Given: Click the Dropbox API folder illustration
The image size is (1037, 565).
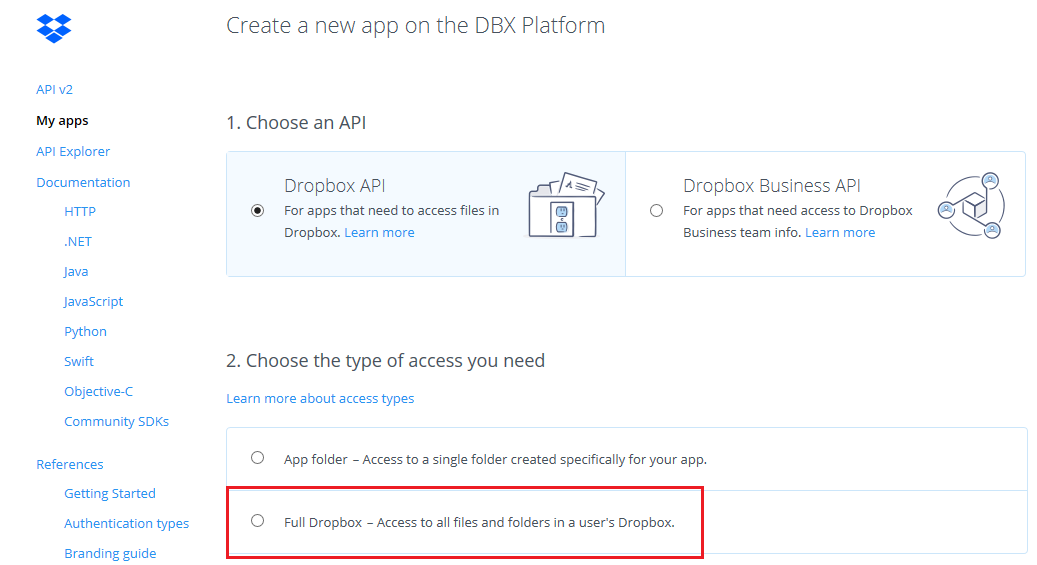Looking at the screenshot, I should click(566, 205).
